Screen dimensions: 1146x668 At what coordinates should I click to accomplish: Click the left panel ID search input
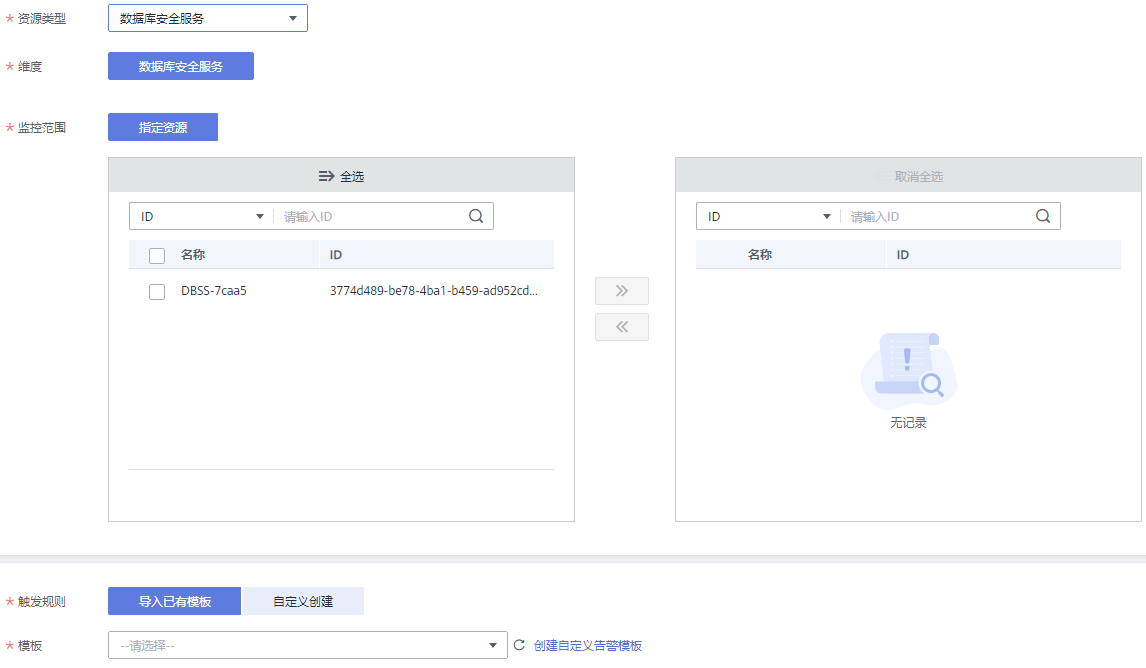click(x=370, y=216)
